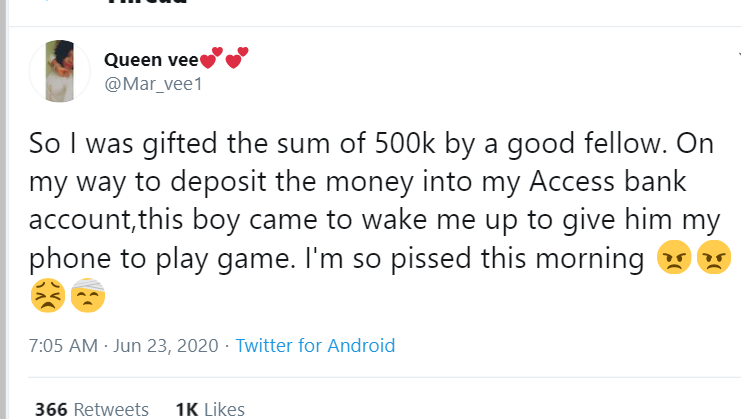The width and height of the screenshot is (741, 419).
Task: Click the 7:05 AM timestamp
Action: click(x=61, y=346)
